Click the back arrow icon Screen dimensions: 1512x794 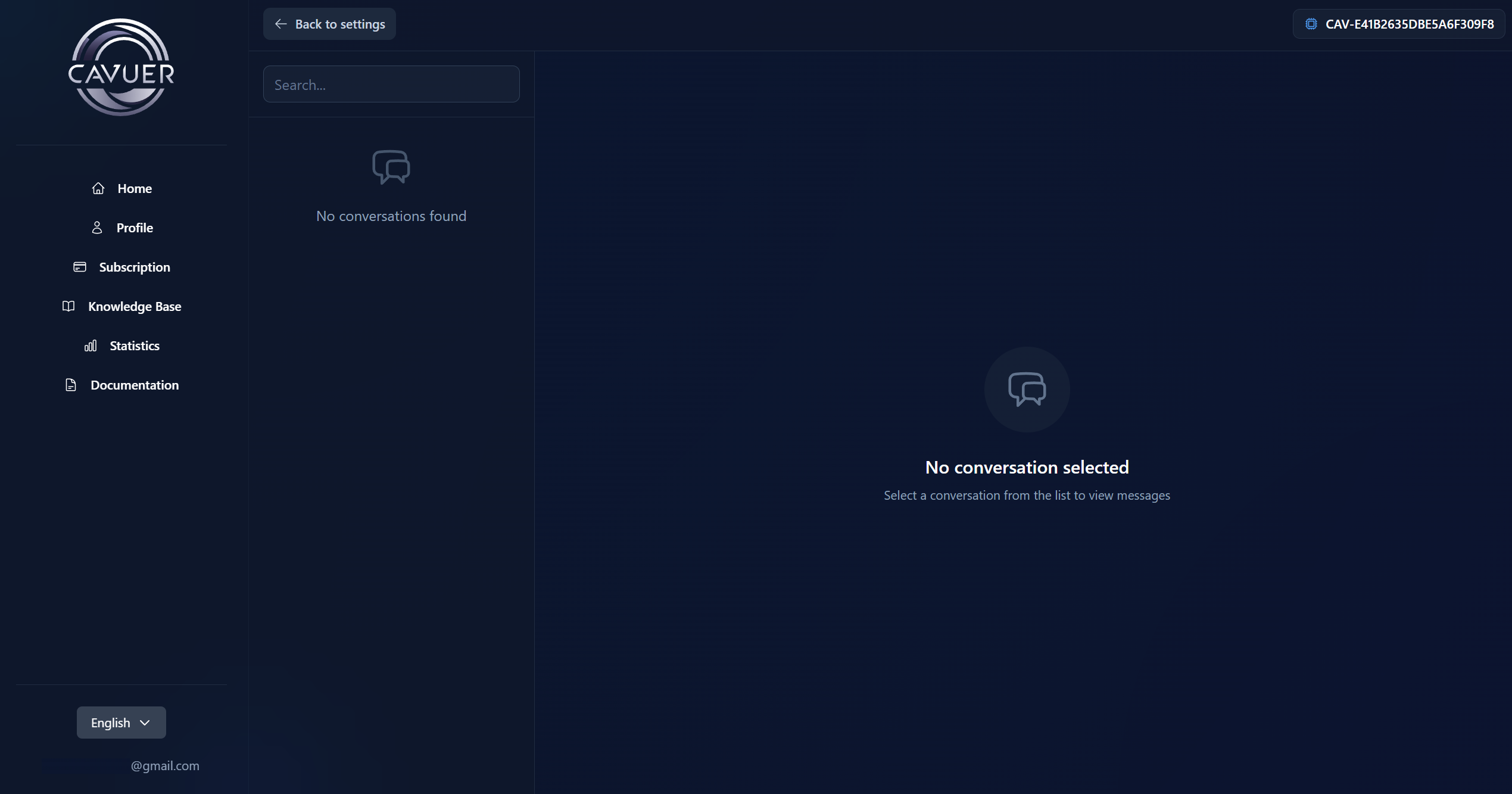click(x=280, y=24)
